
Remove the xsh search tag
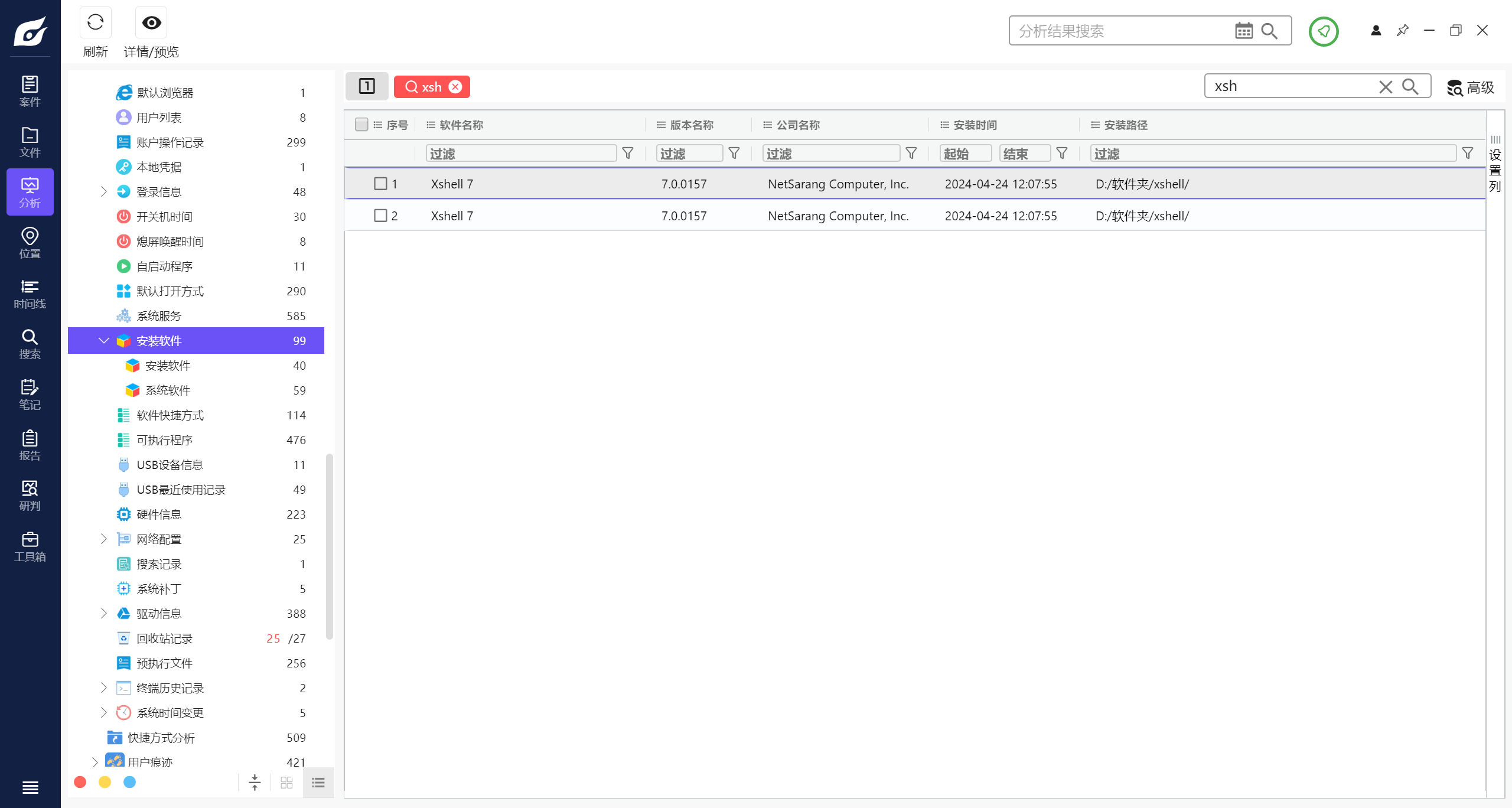(x=455, y=87)
